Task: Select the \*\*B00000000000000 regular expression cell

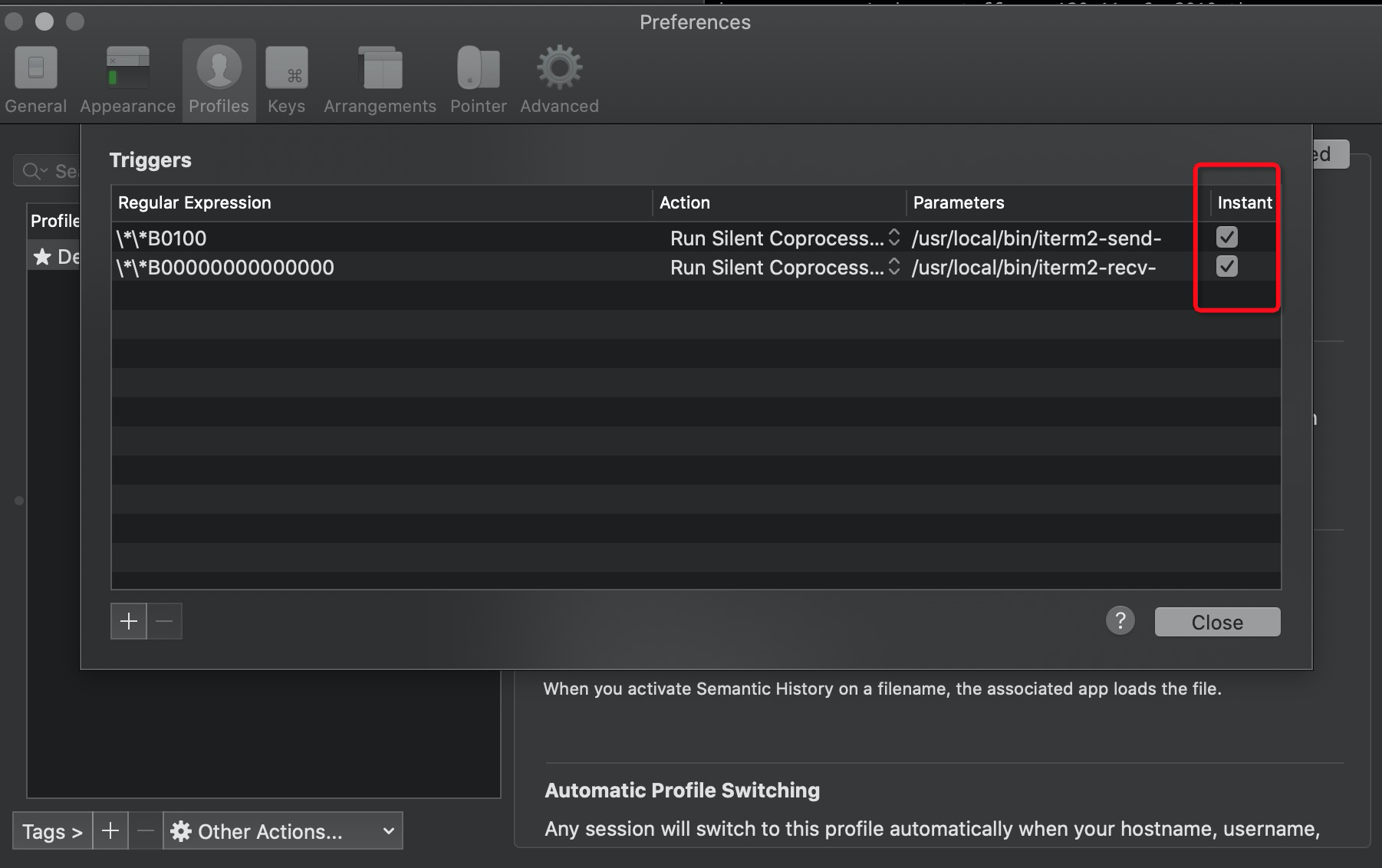Action: (382, 267)
